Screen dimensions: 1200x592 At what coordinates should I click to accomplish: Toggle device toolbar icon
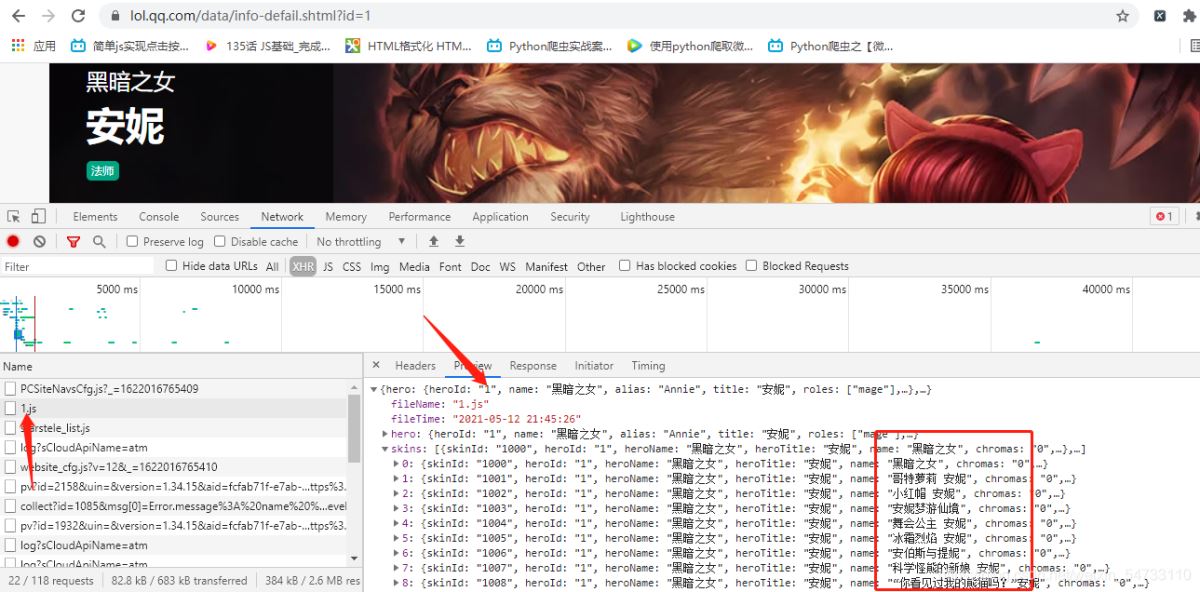(38, 216)
